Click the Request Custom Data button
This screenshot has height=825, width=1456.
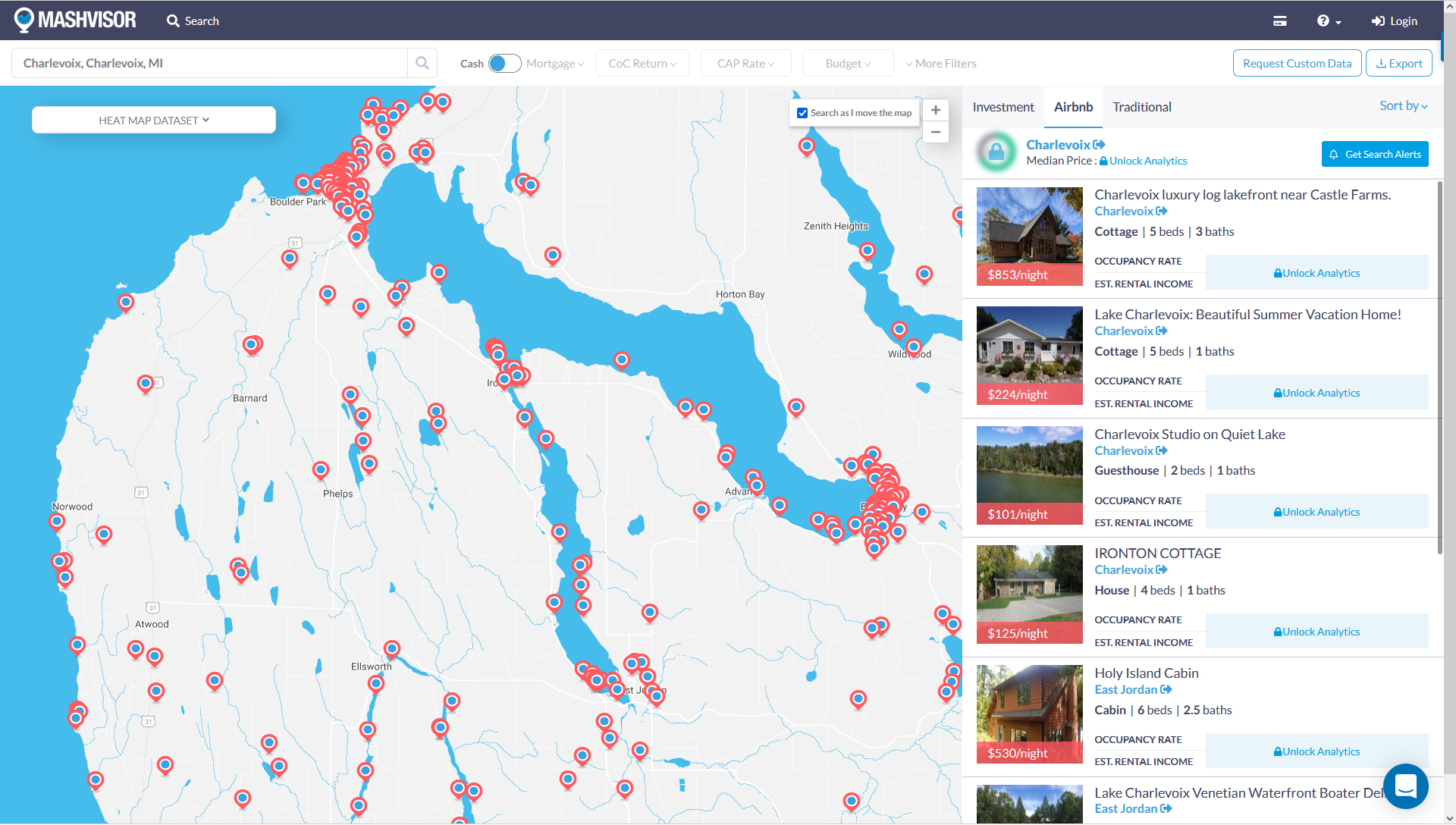pyautogui.click(x=1297, y=64)
